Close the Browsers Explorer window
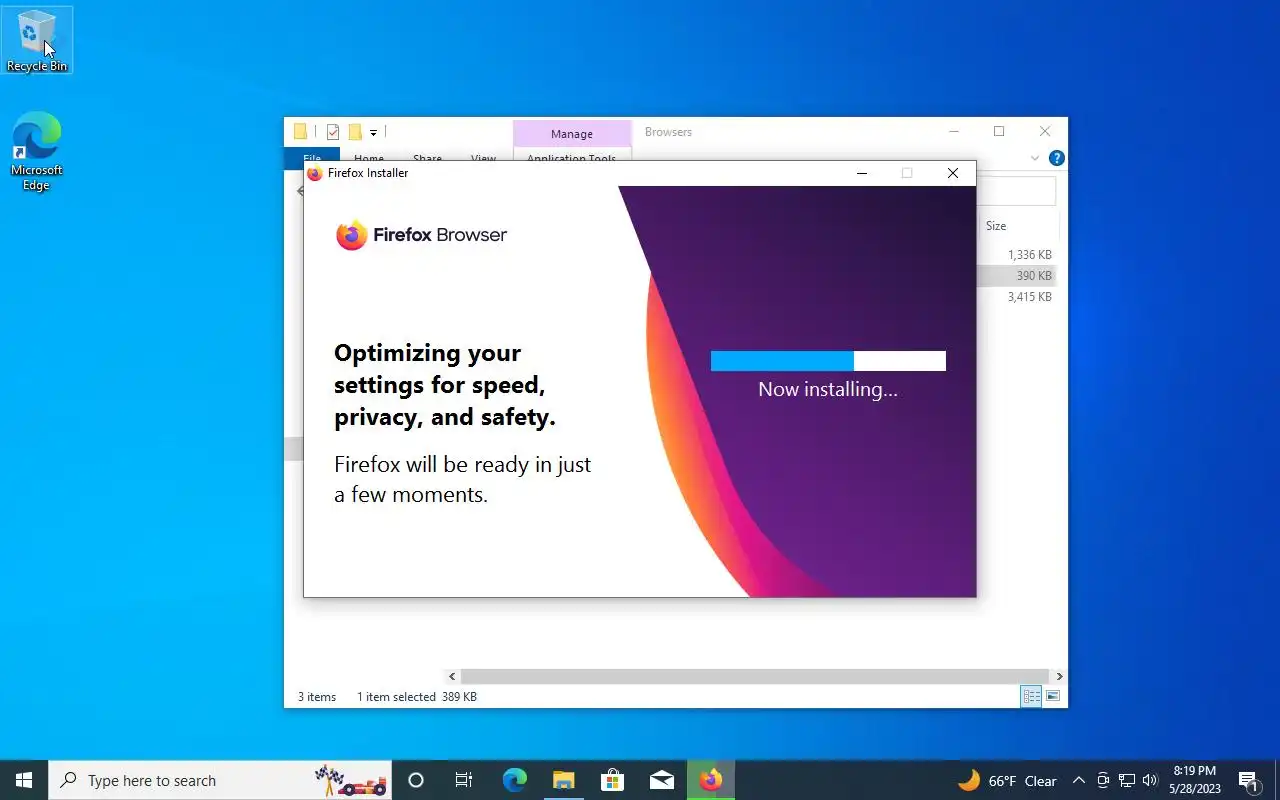The image size is (1280, 800). [x=1045, y=132]
